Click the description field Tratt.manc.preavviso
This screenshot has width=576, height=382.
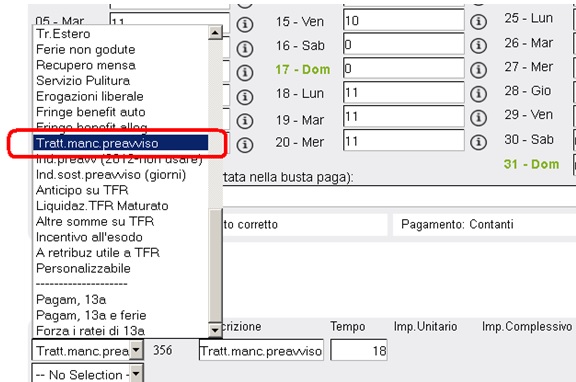click(x=261, y=350)
